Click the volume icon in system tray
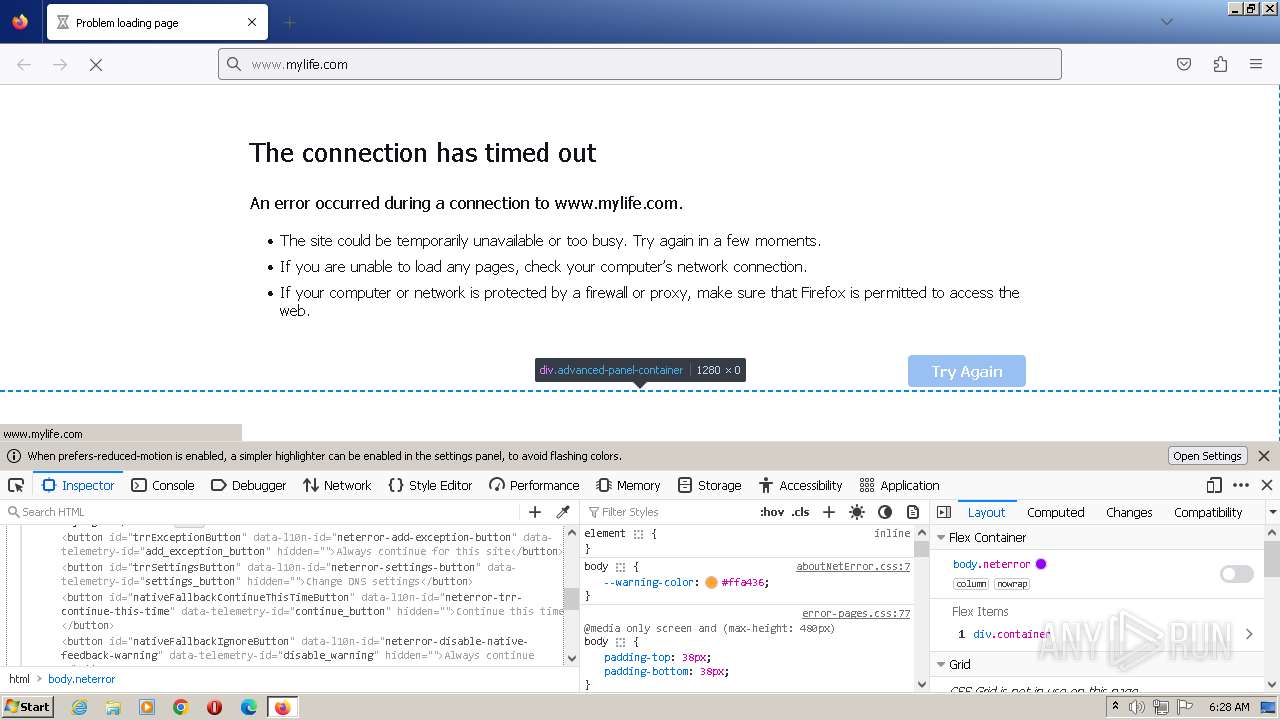Viewport: 1280px width, 720px height. tap(1137, 707)
